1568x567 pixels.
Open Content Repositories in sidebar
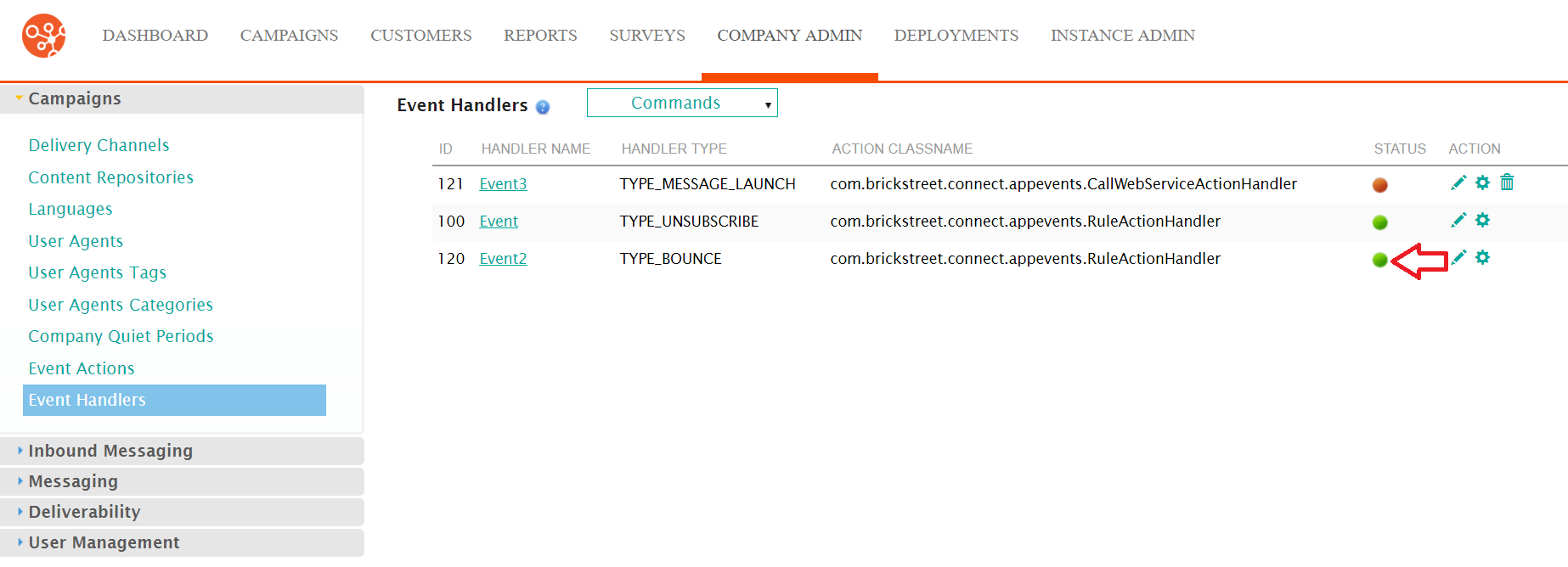110,177
